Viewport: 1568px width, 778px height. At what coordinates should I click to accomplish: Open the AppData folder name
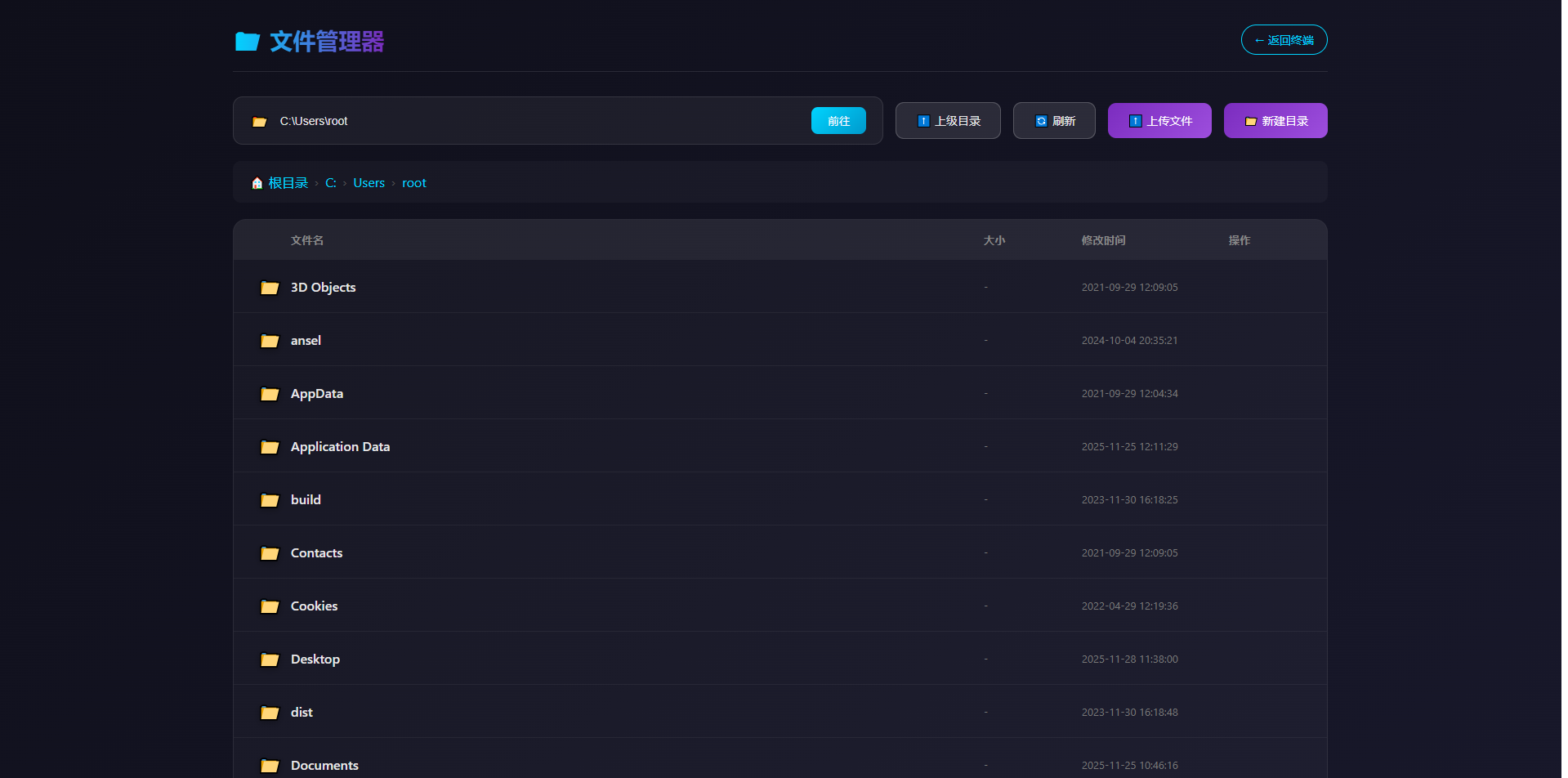(x=317, y=394)
